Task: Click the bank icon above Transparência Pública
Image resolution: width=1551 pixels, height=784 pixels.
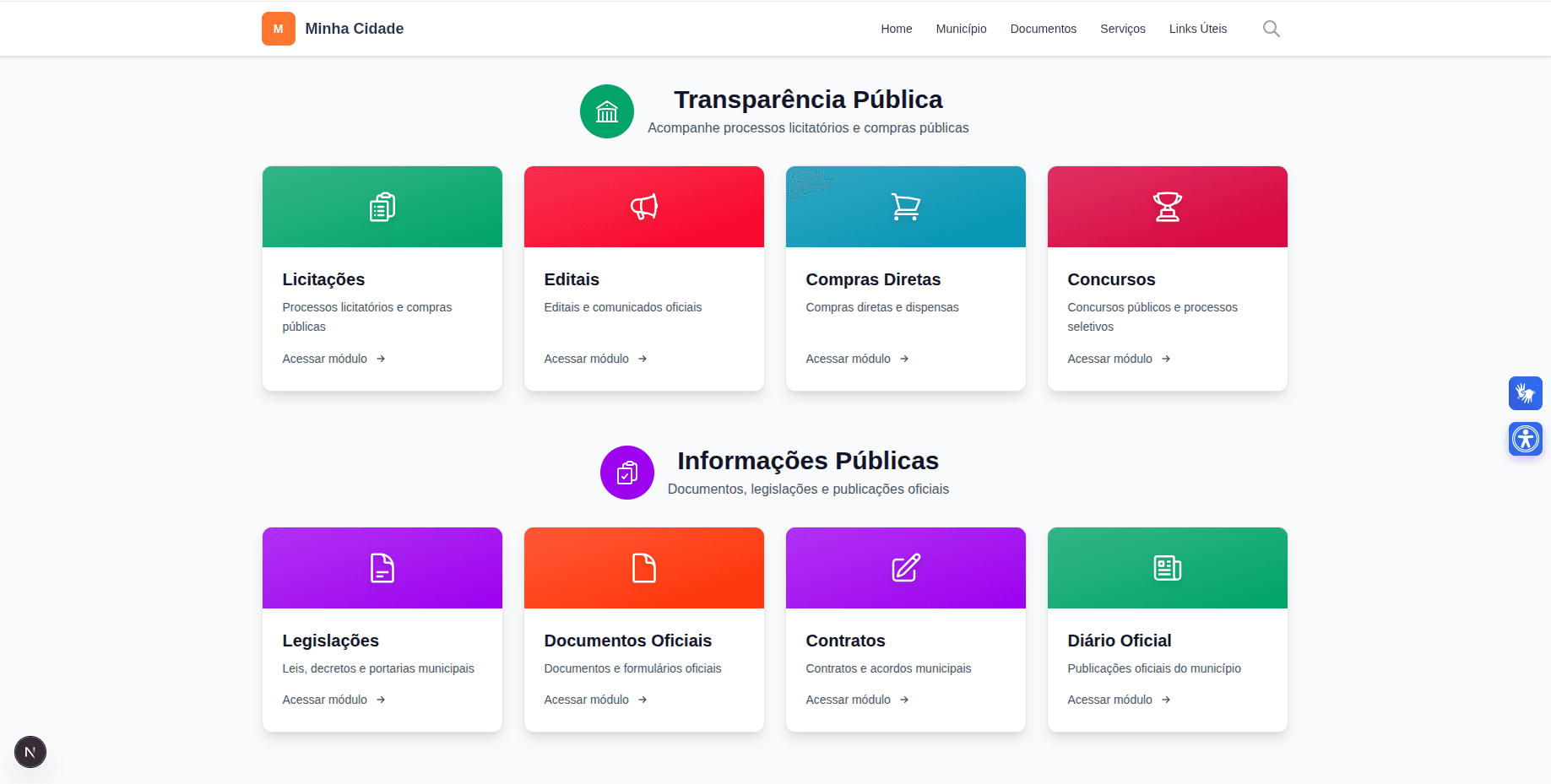Action: pyautogui.click(x=606, y=111)
